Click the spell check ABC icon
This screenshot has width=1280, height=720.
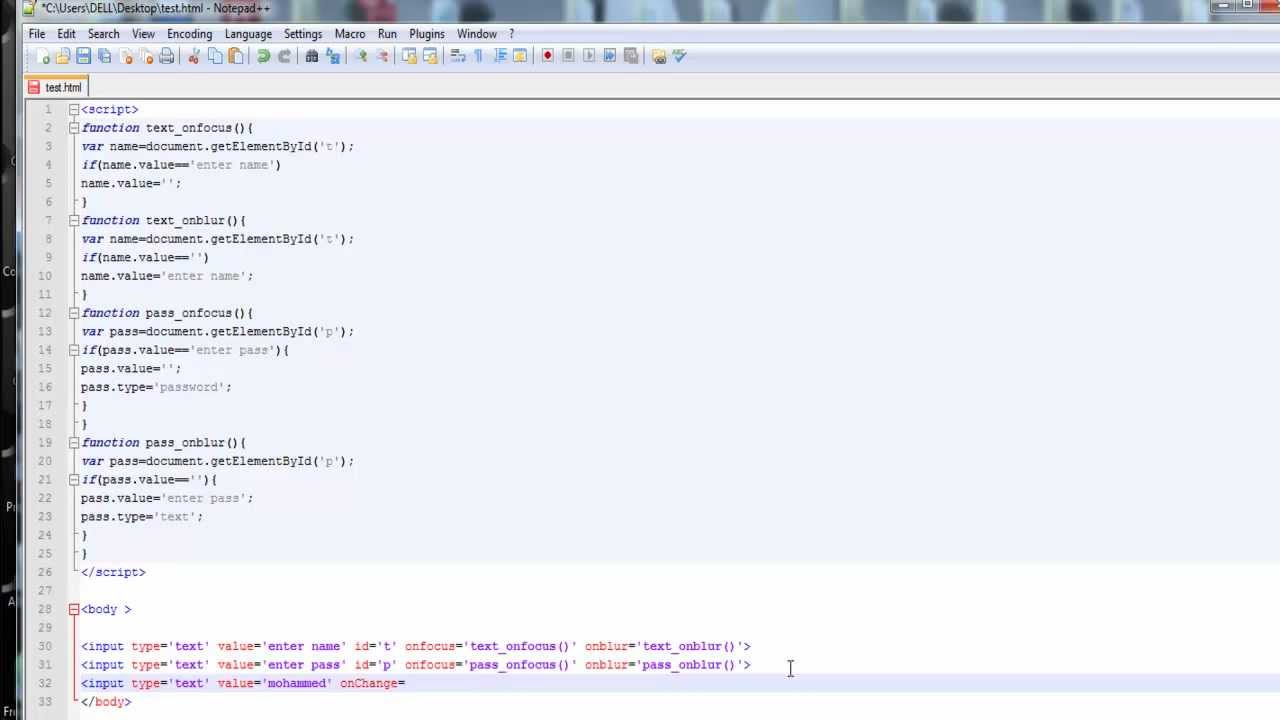680,56
